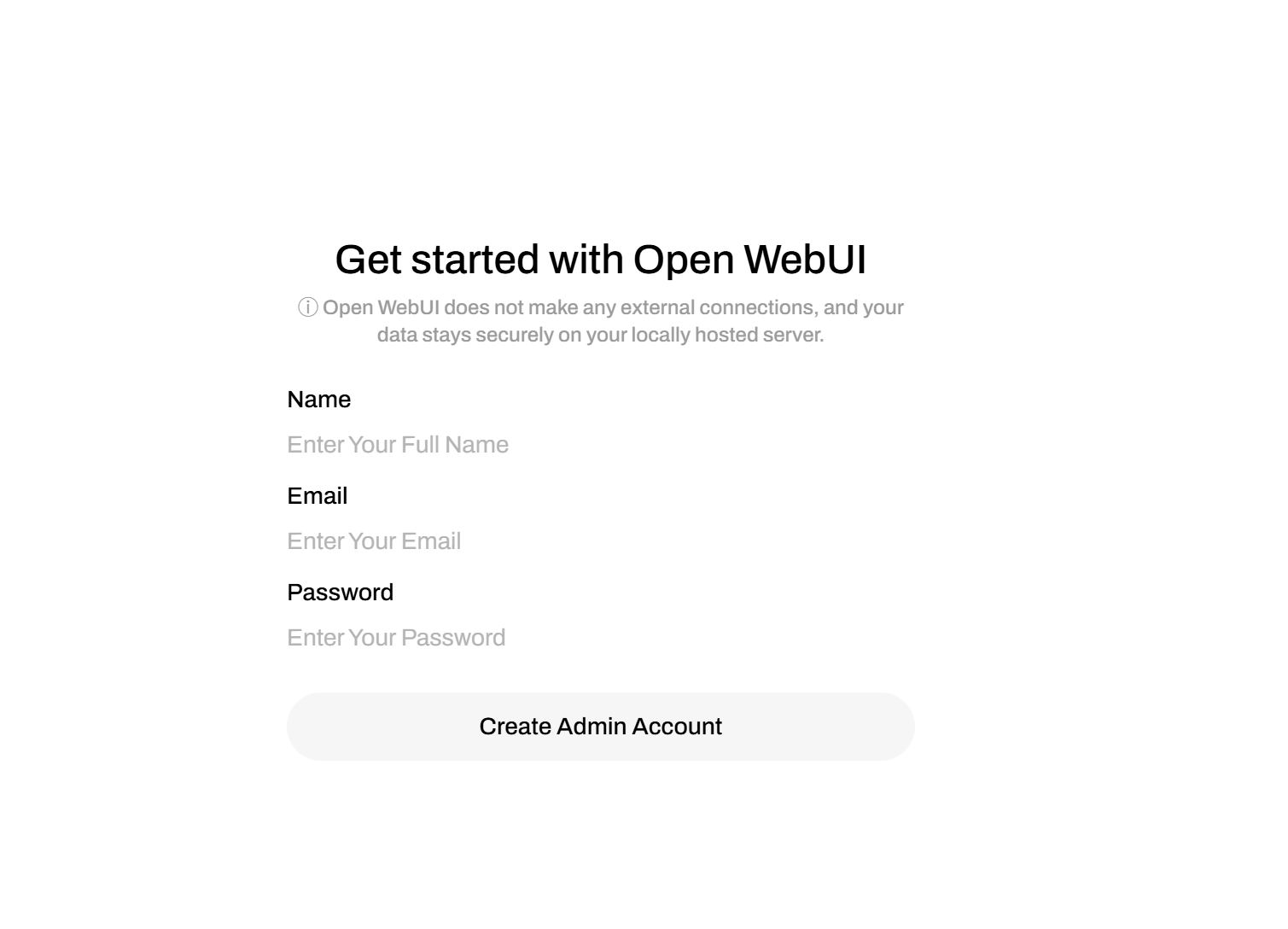
Task: Click the external connections notice, first line
Action: (613, 307)
